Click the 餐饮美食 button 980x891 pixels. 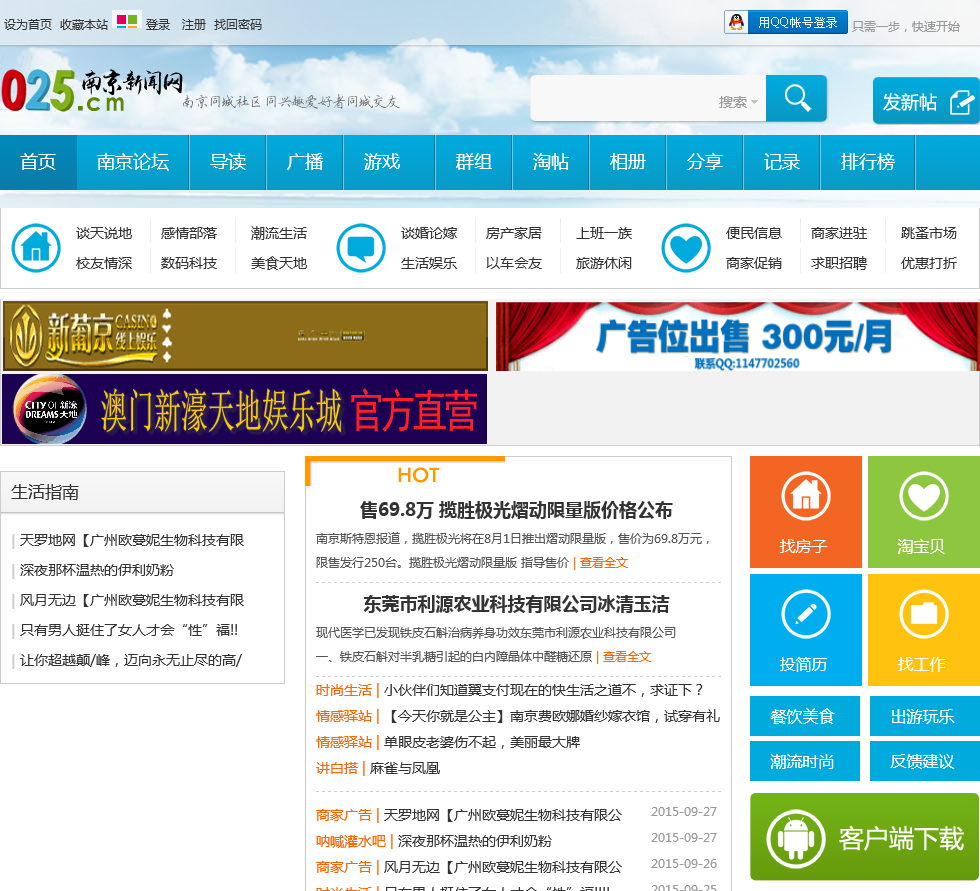[x=805, y=716]
